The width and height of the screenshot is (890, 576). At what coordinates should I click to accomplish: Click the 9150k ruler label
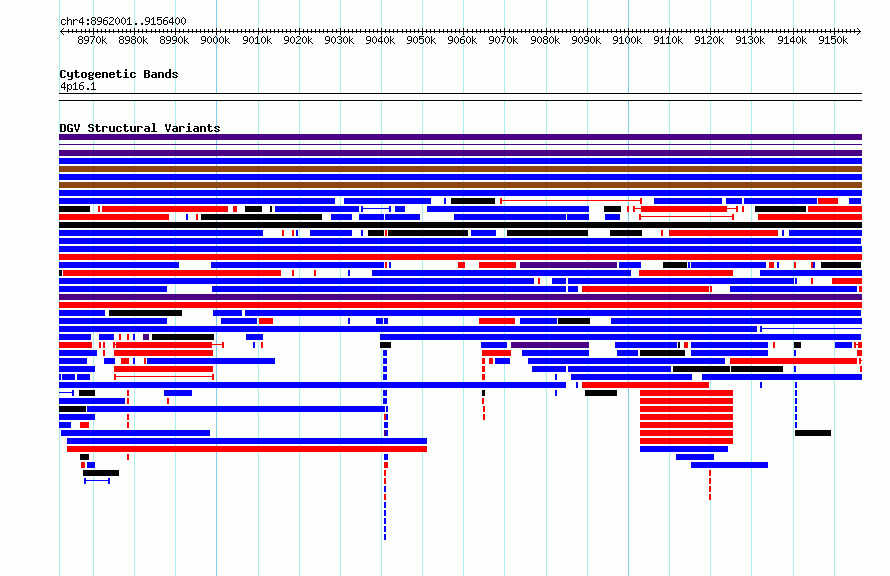click(x=833, y=40)
